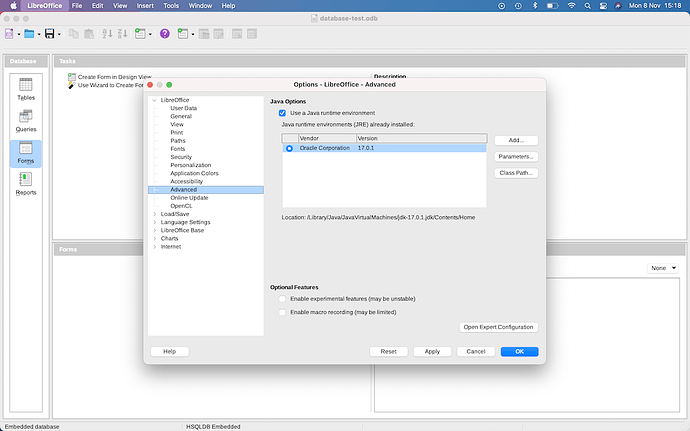Expand the Language Settings tree node
This screenshot has height=431, width=690.
click(154, 222)
